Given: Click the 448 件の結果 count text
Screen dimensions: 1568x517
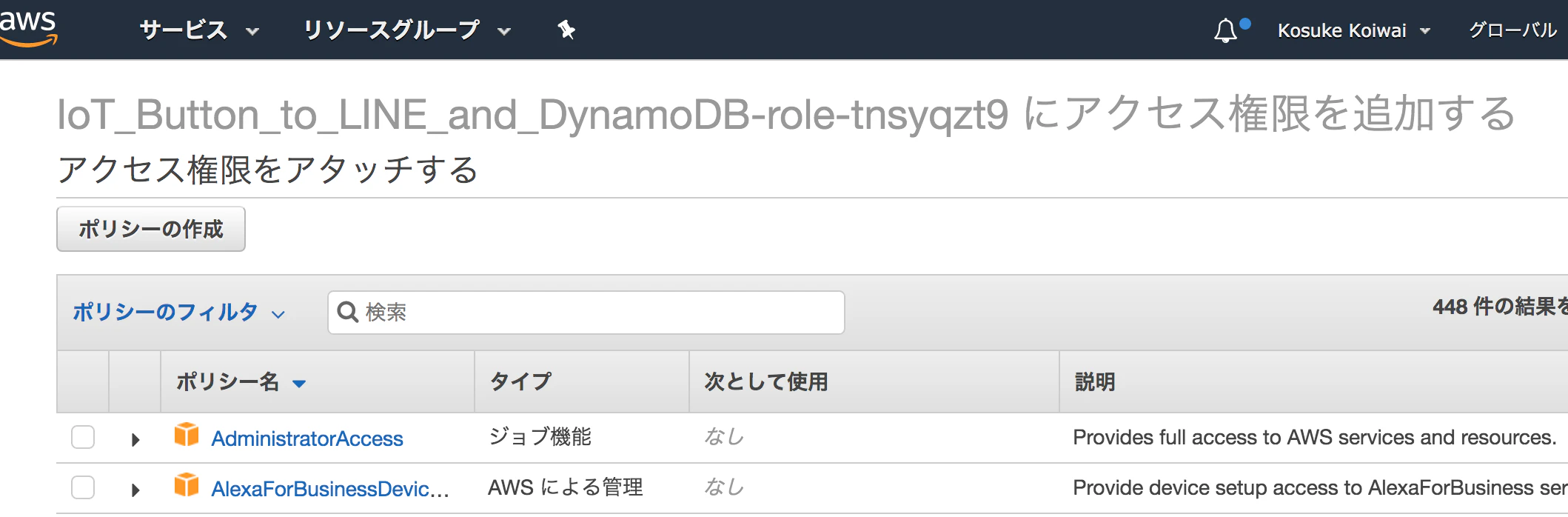Looking at the screenshot, I should click(1500, 307).
